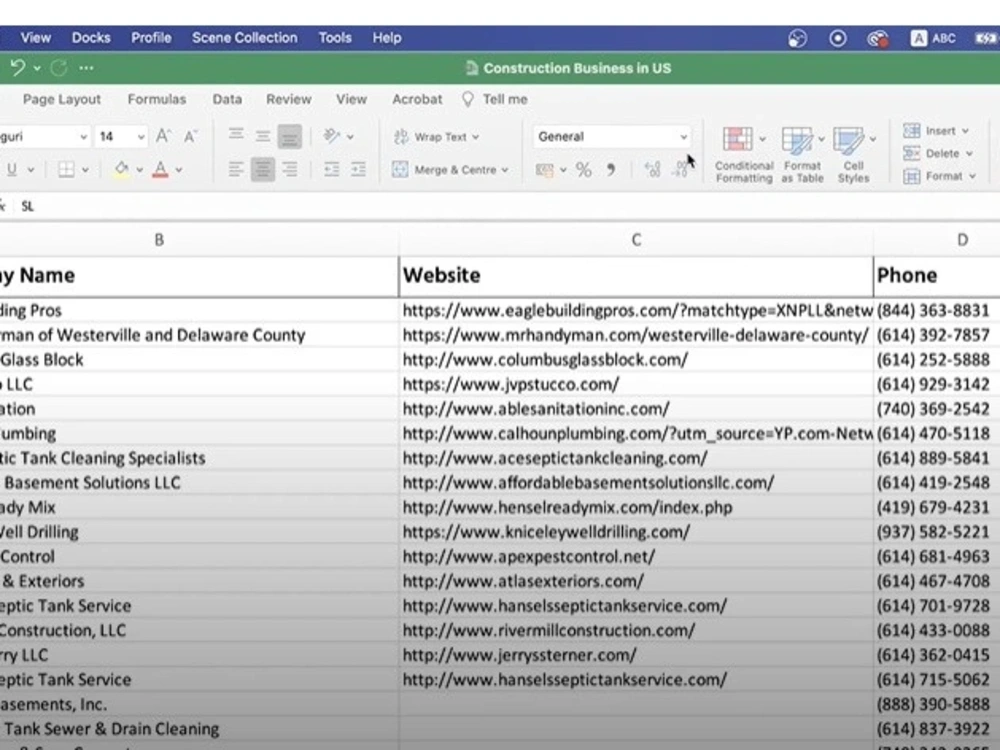The height and width of the screenshot is (750, 1000).
Task: Click the accounting currency format icon
Action: pos(545,170)
